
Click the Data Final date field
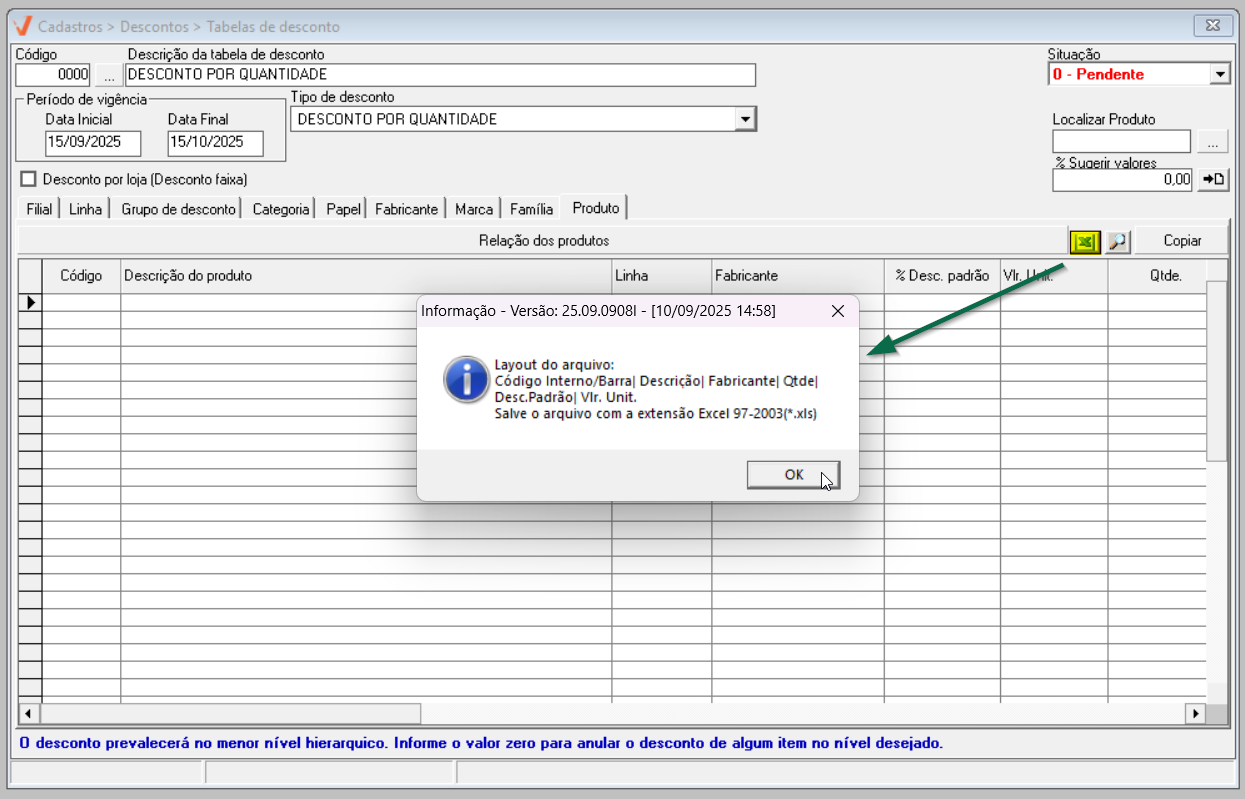[x=215, y=143]
